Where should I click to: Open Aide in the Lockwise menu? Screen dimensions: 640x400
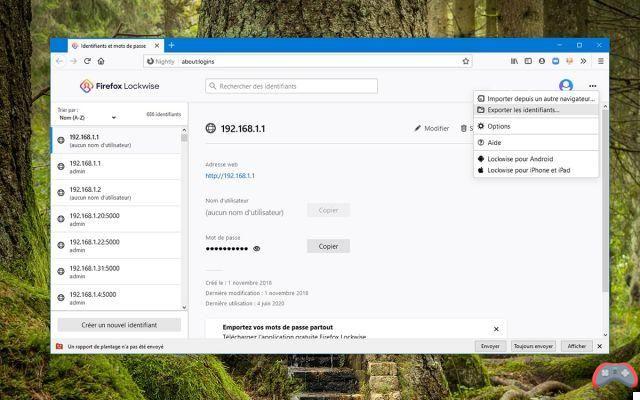pos(536,143)
